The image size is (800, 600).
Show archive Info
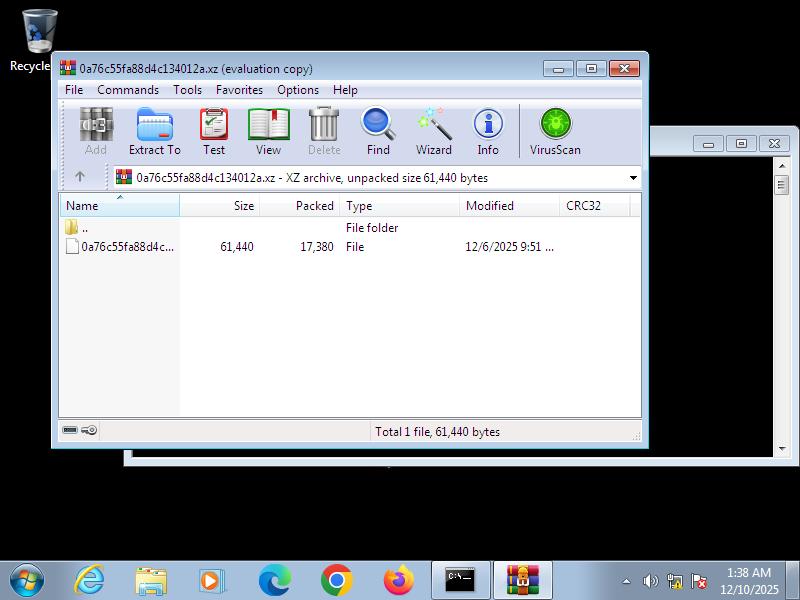(488, 132)
